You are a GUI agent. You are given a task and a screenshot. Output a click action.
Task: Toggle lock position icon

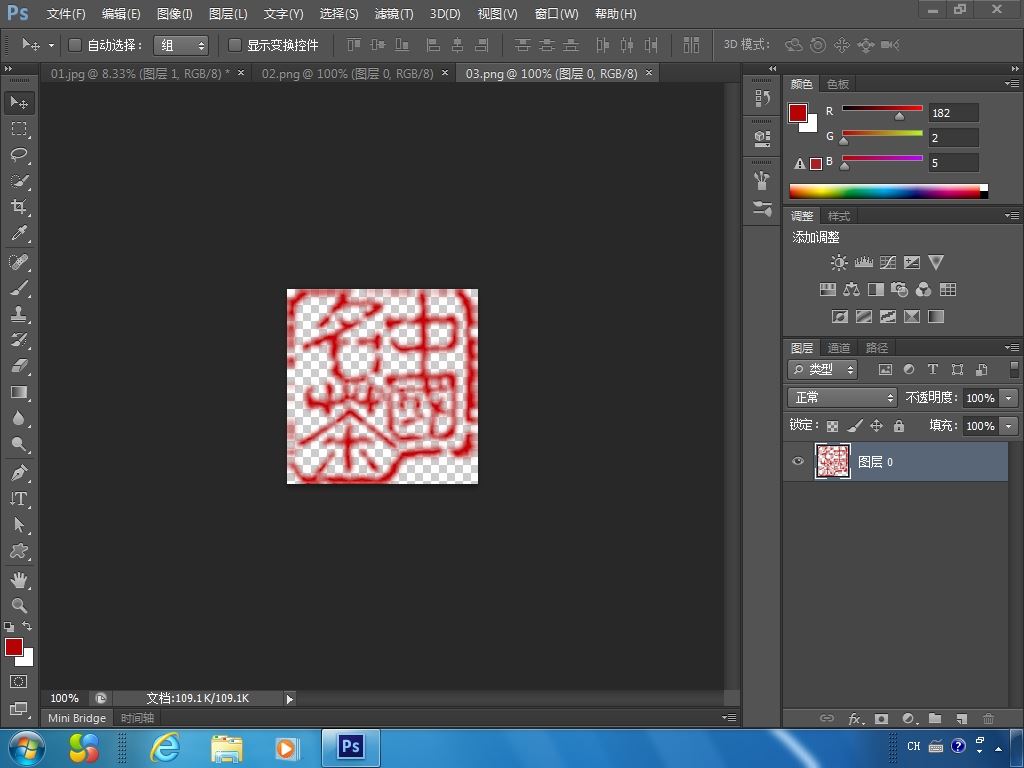pyautogui.click(x=876, y=426)
